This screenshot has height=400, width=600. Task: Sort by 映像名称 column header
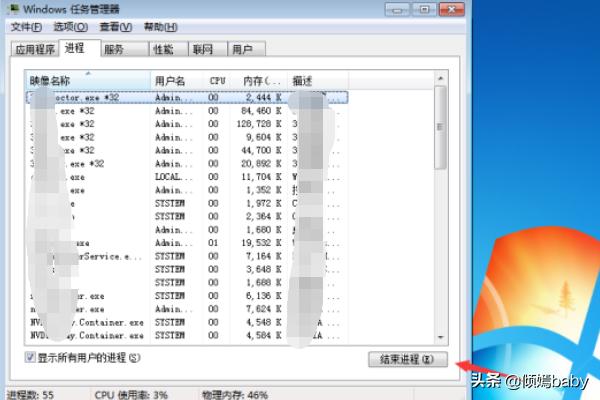click(x=88, y=80)
